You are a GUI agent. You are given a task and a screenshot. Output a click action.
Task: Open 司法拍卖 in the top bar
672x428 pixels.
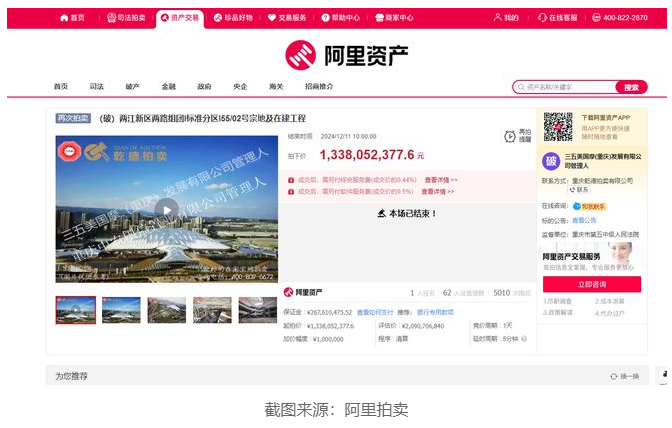126,18
